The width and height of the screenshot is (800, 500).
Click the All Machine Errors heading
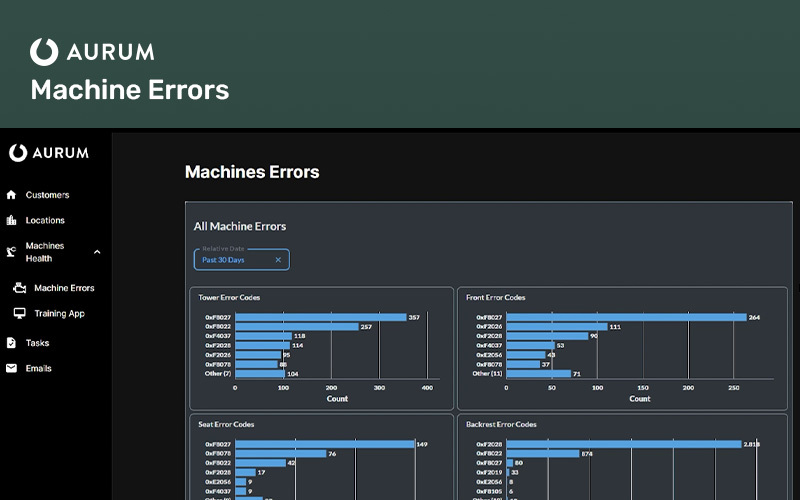point(240,226)
